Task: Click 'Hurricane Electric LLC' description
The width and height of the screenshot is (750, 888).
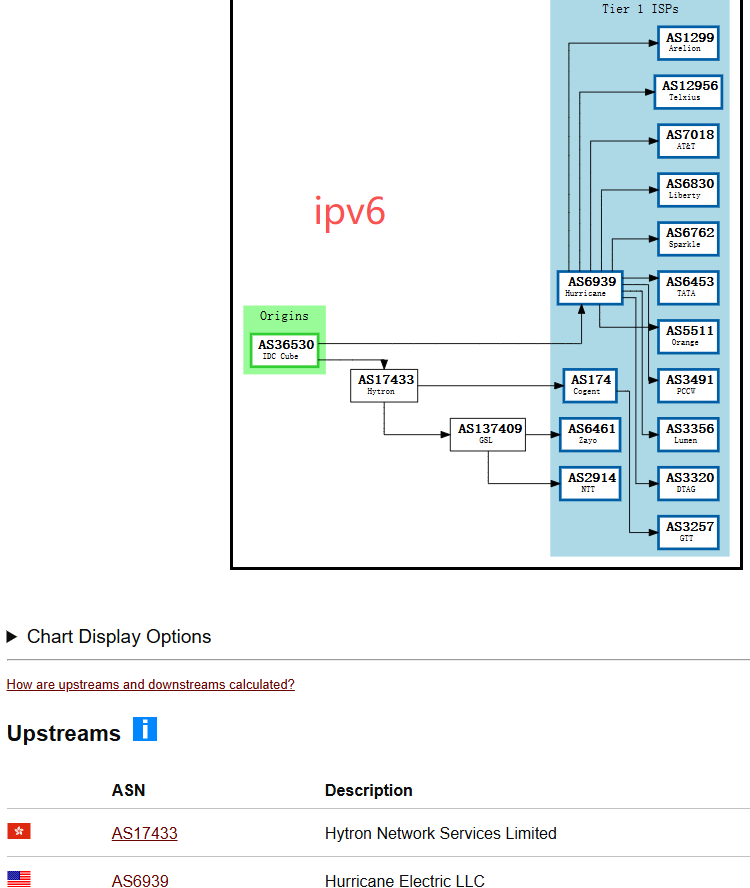Action: point(405,881)
